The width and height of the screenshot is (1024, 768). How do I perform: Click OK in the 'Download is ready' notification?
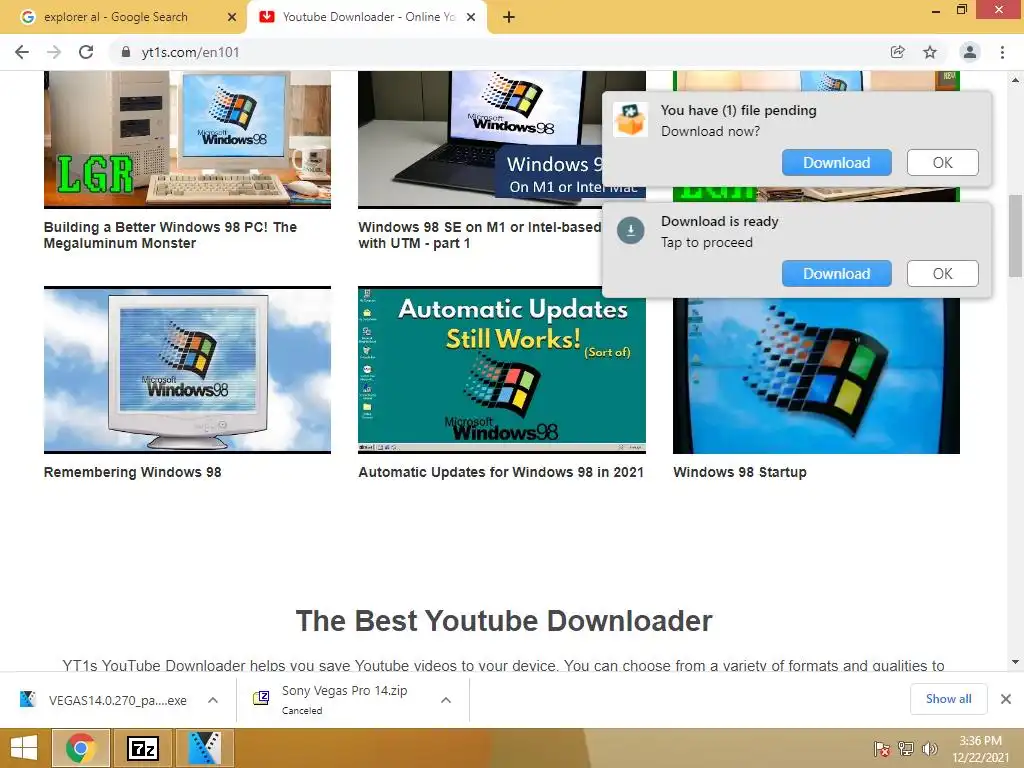point(942,274)
